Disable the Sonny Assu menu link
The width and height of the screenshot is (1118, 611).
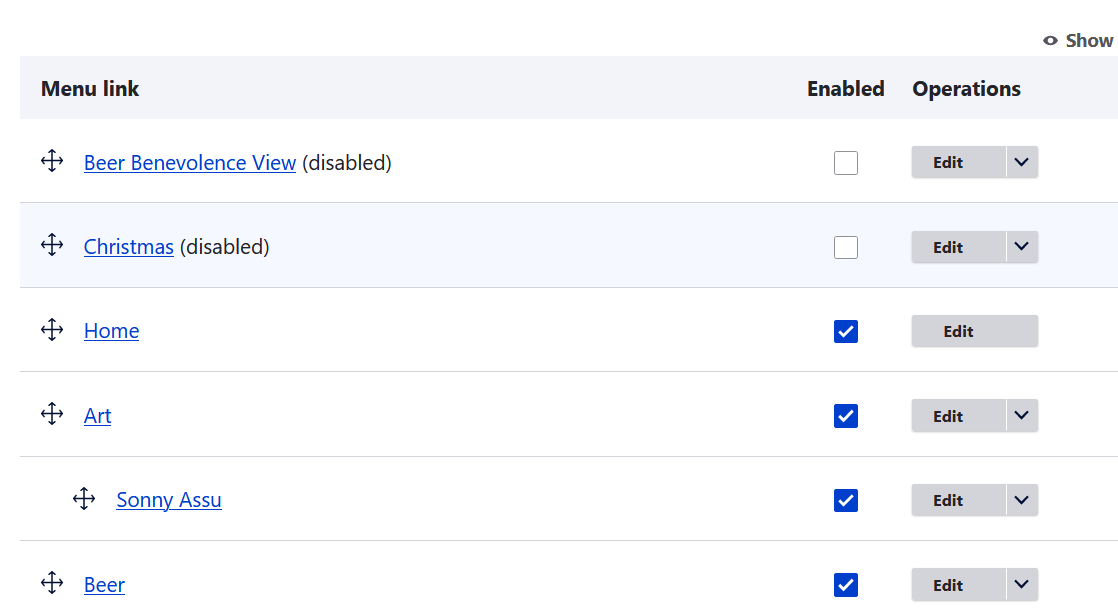click(846, 500)
